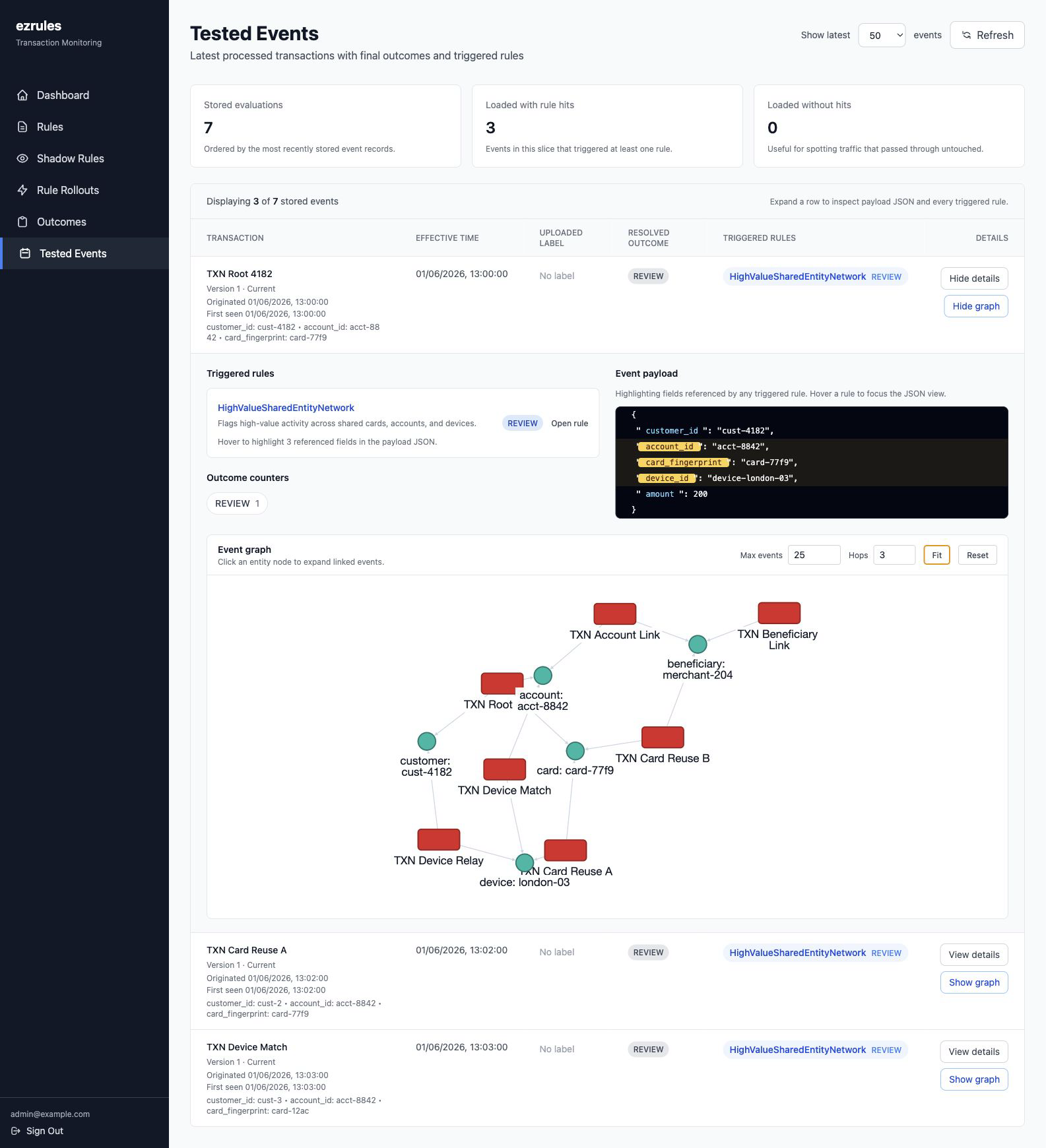The width and height of the screenshot is (1046, 1148).
Task: Navigate to Rule Rollouts
Action: click(x=84, y=190)
